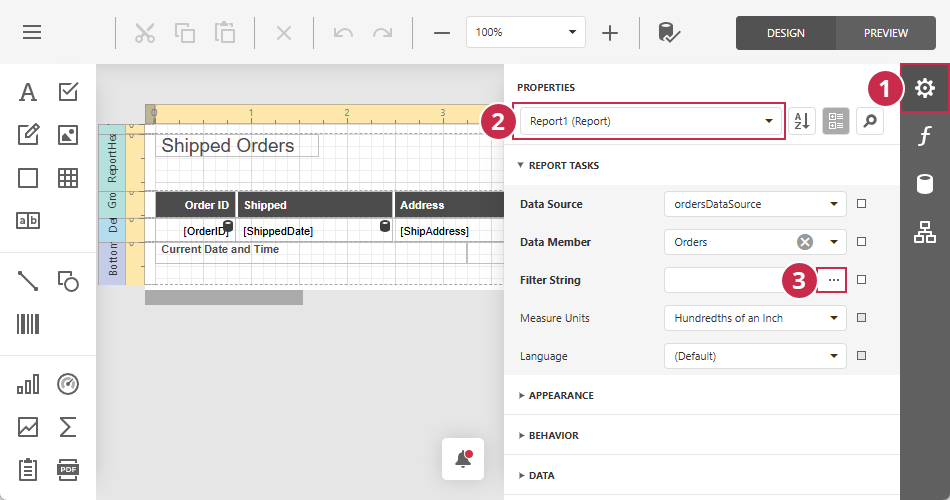The width and height of the screenshot is (950, 500).
Task: Click the Validate Bindings database icon
Action: [x=669, y=33]
